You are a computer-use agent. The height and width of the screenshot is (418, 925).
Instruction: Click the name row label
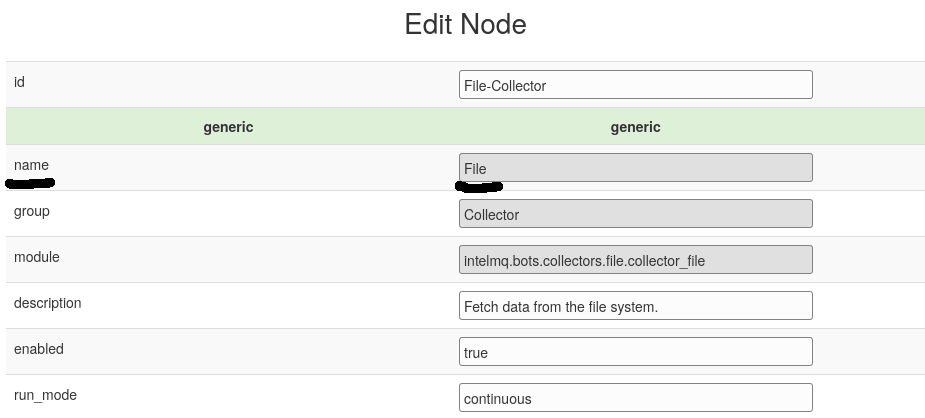(x=31, y=165)
